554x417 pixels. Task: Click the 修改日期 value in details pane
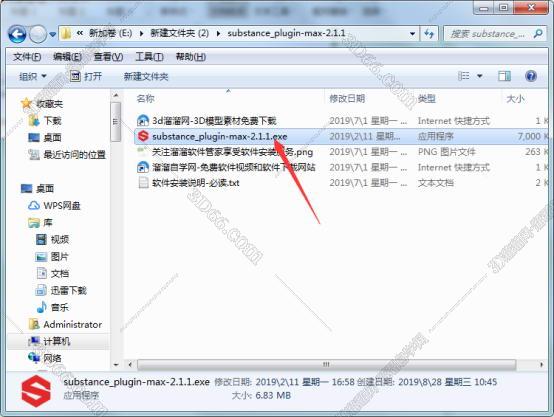point(304,382)
